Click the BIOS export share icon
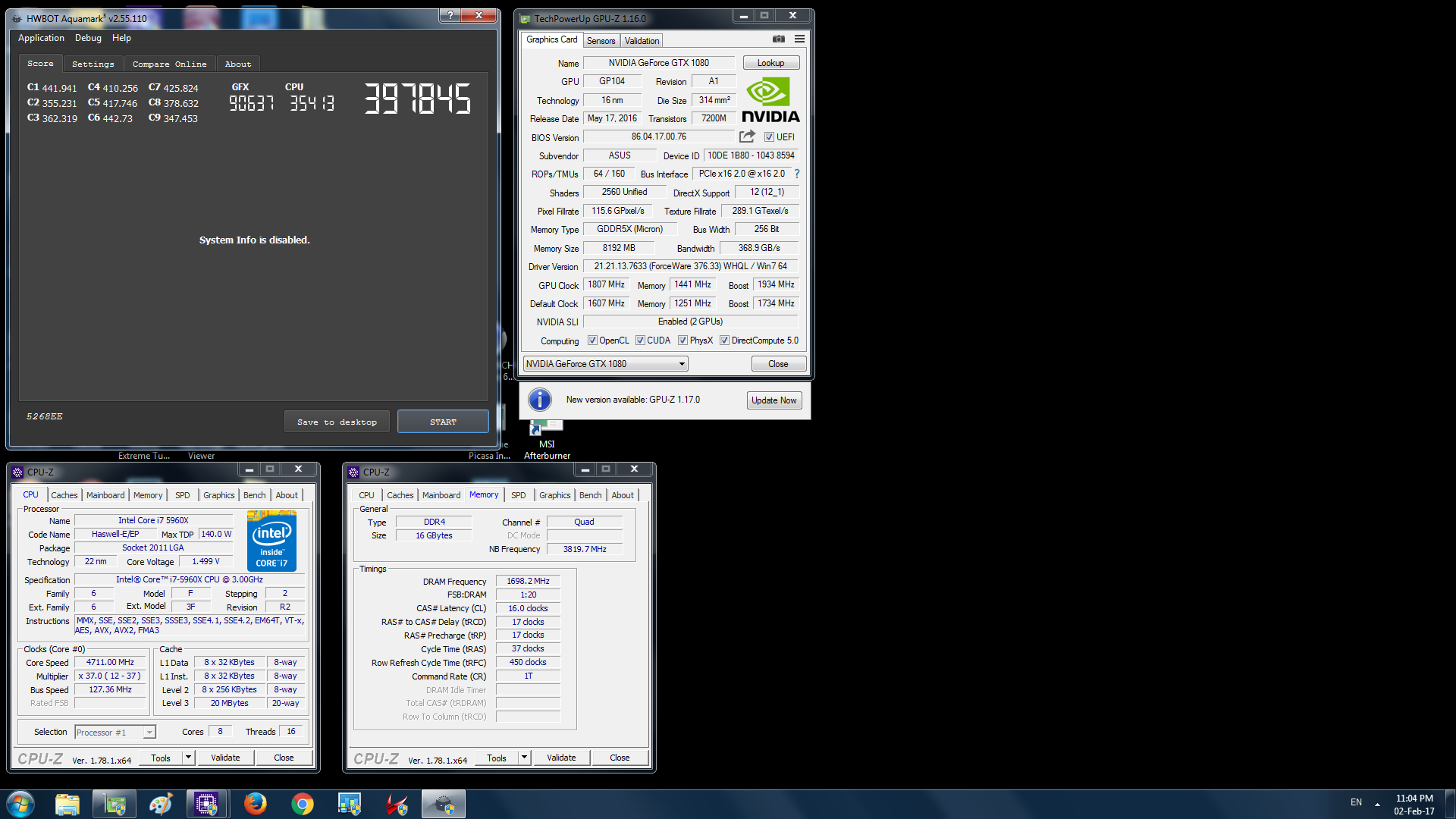This screenshot has width=1456, height=819. click(x=747, y=136)
